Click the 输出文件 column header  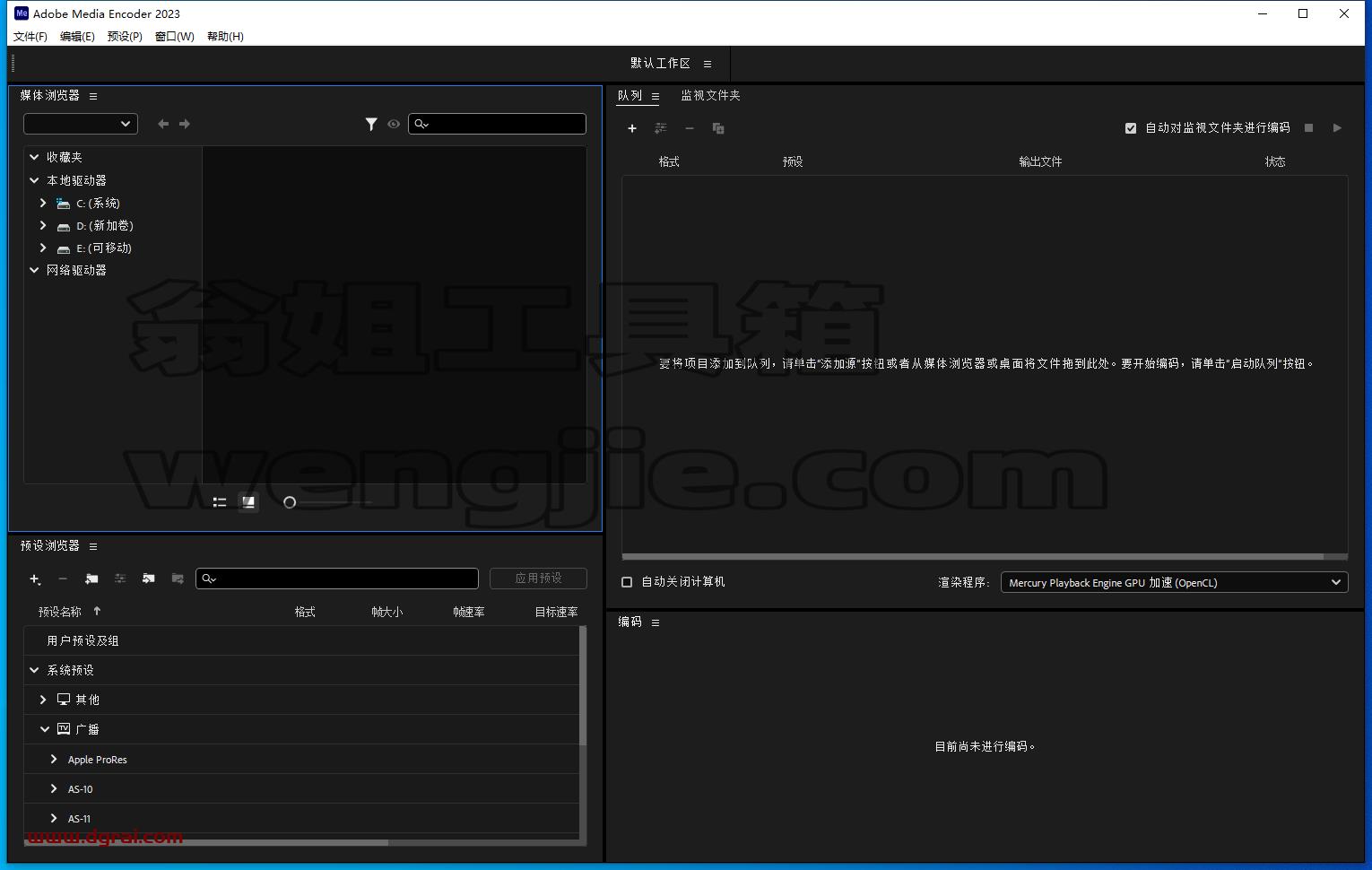[x=1040, y=161]
